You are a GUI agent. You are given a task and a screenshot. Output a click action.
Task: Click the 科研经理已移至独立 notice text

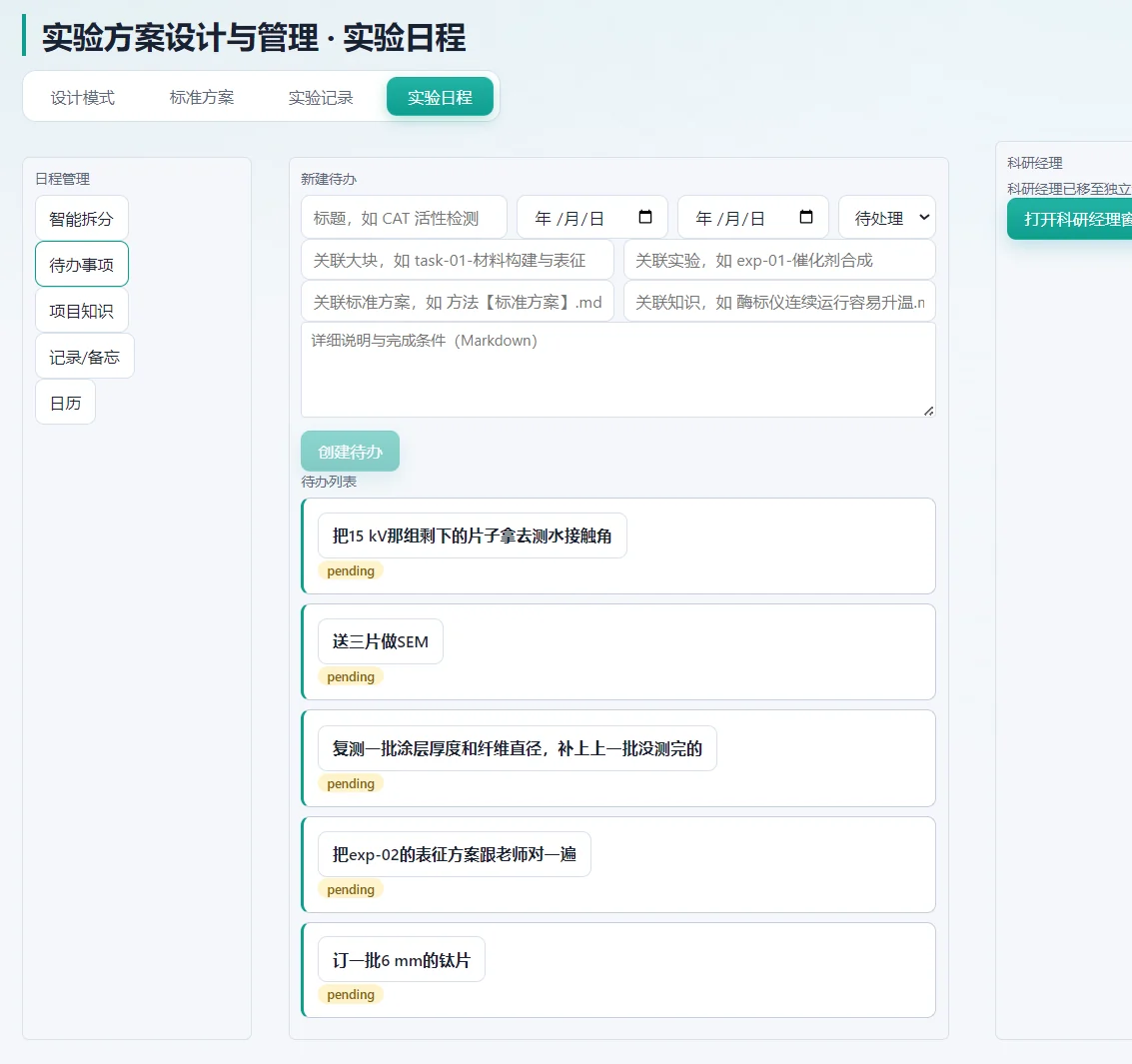click(x=1069, y=189)
